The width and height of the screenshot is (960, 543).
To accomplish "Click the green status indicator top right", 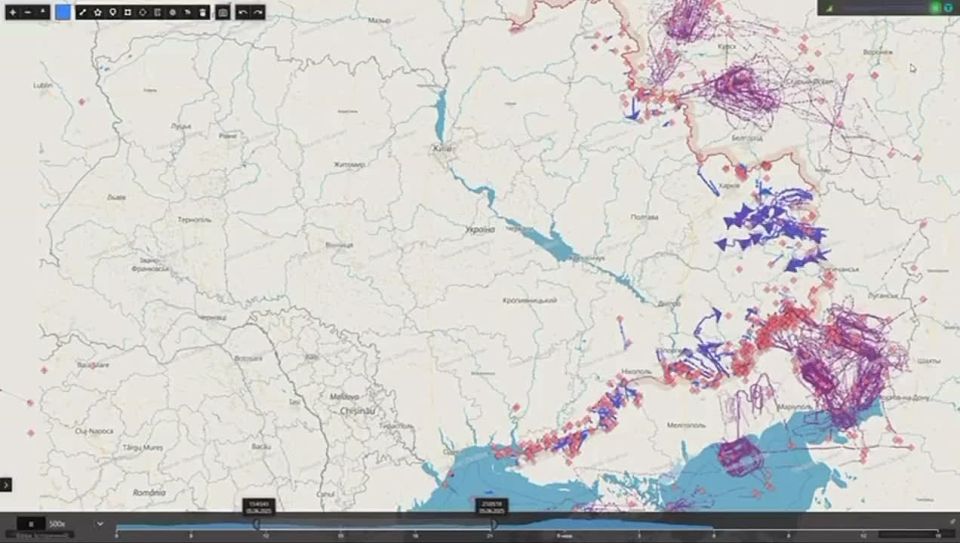I will click(935, 8).
